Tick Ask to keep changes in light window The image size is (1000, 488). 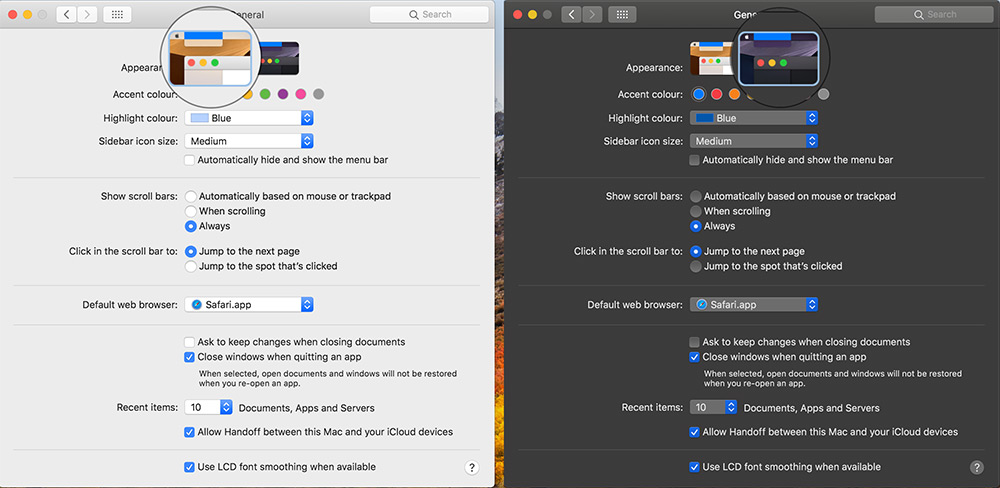pos(189,342)
